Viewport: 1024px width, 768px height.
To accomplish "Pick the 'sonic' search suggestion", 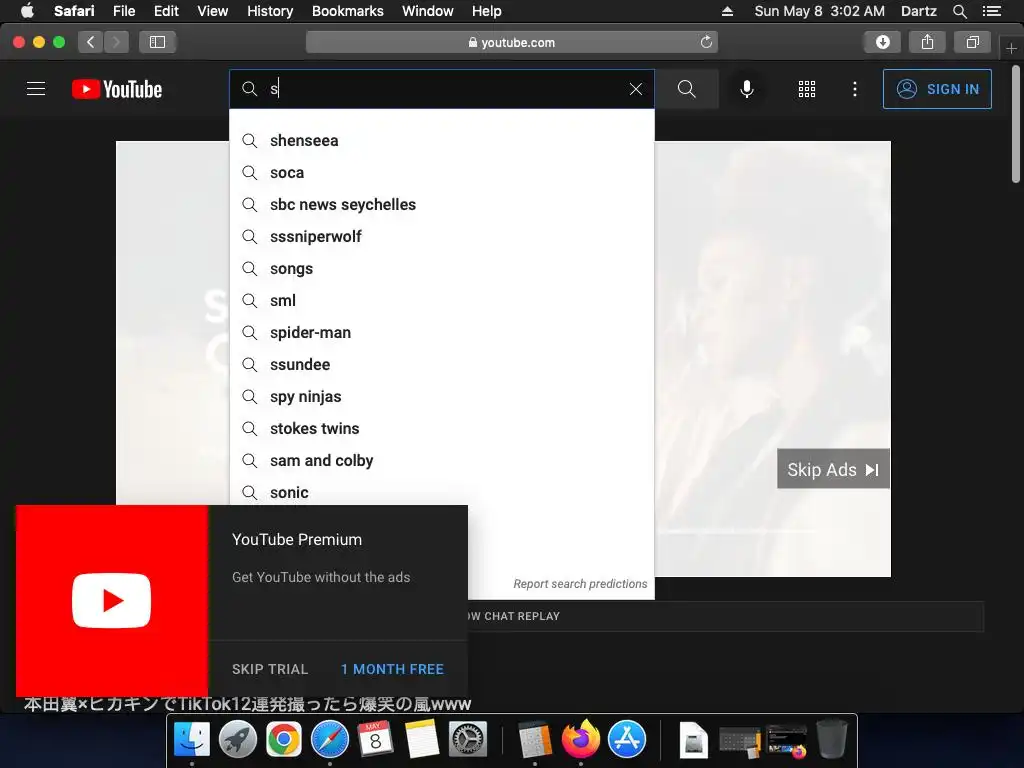I will 441,491.
